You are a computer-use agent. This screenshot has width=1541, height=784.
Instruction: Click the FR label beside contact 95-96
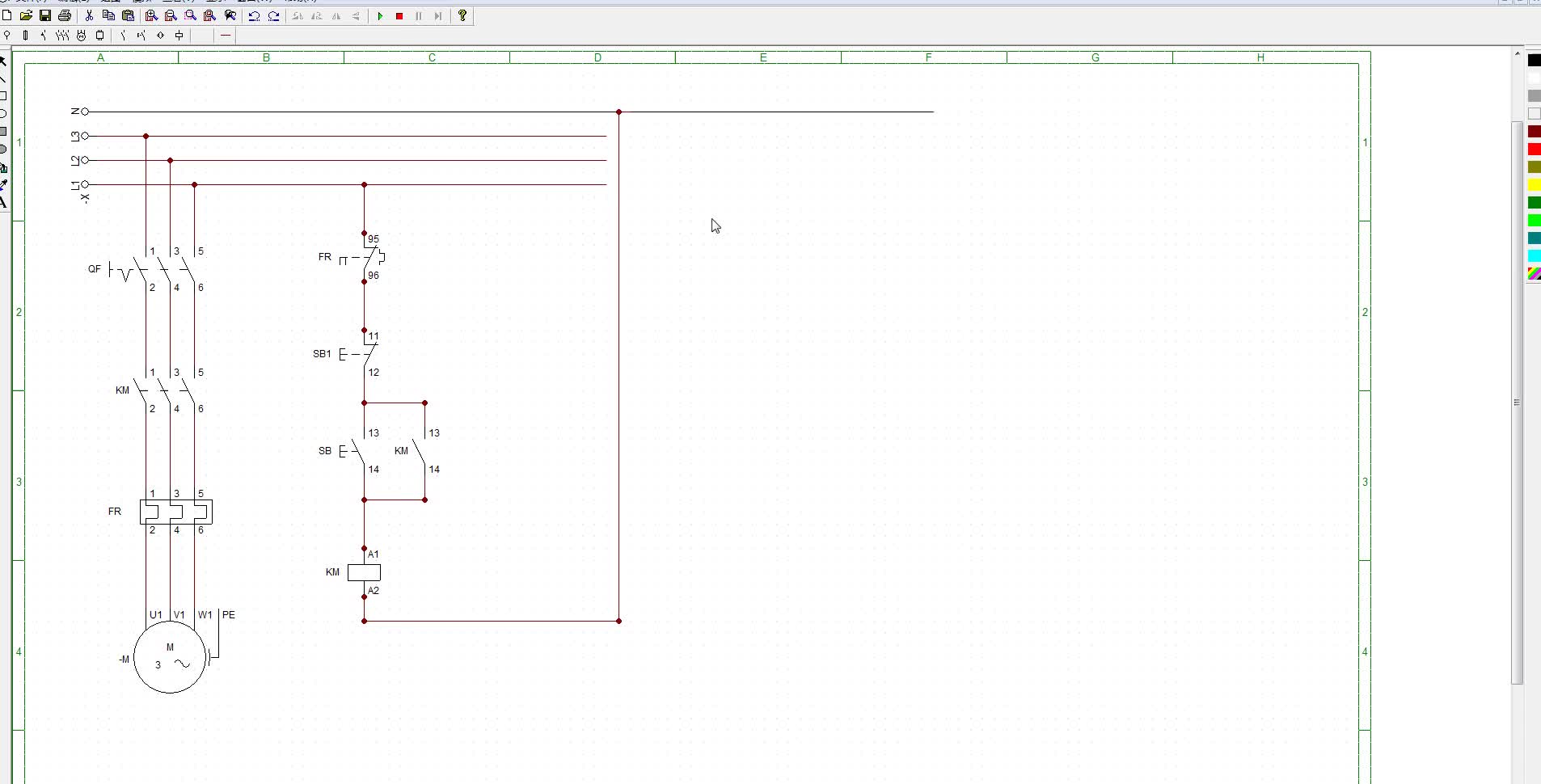(325, 257)
